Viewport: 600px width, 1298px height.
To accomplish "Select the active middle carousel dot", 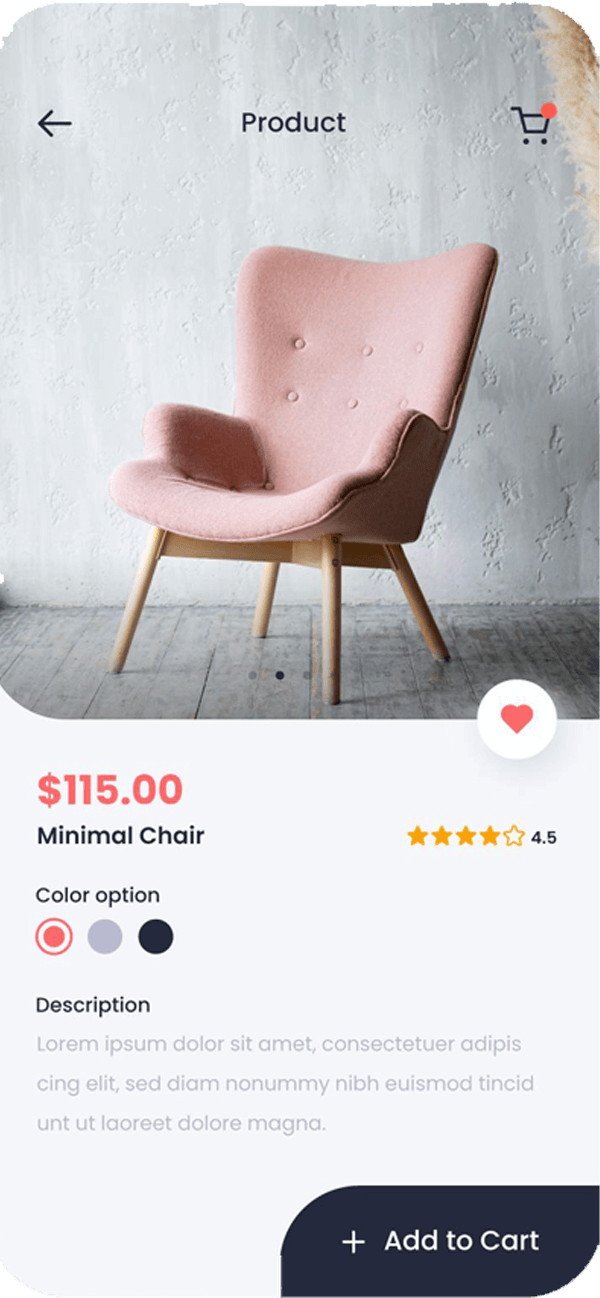I will tap(280, 675).
